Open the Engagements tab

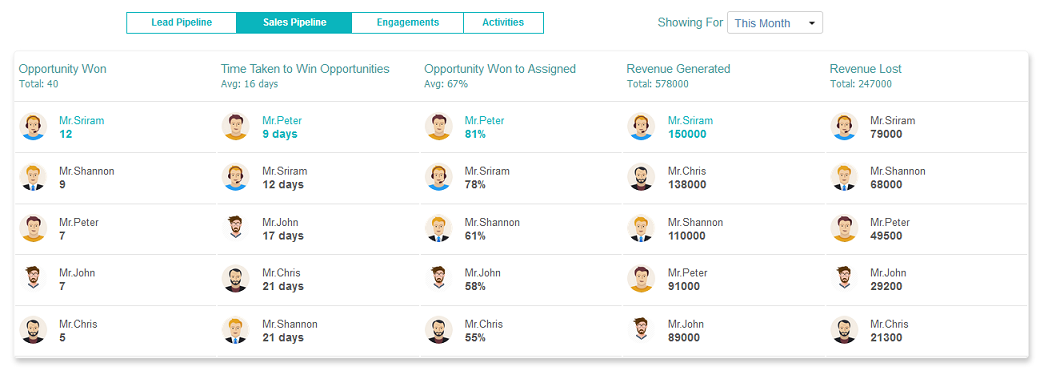pos(407,23)
